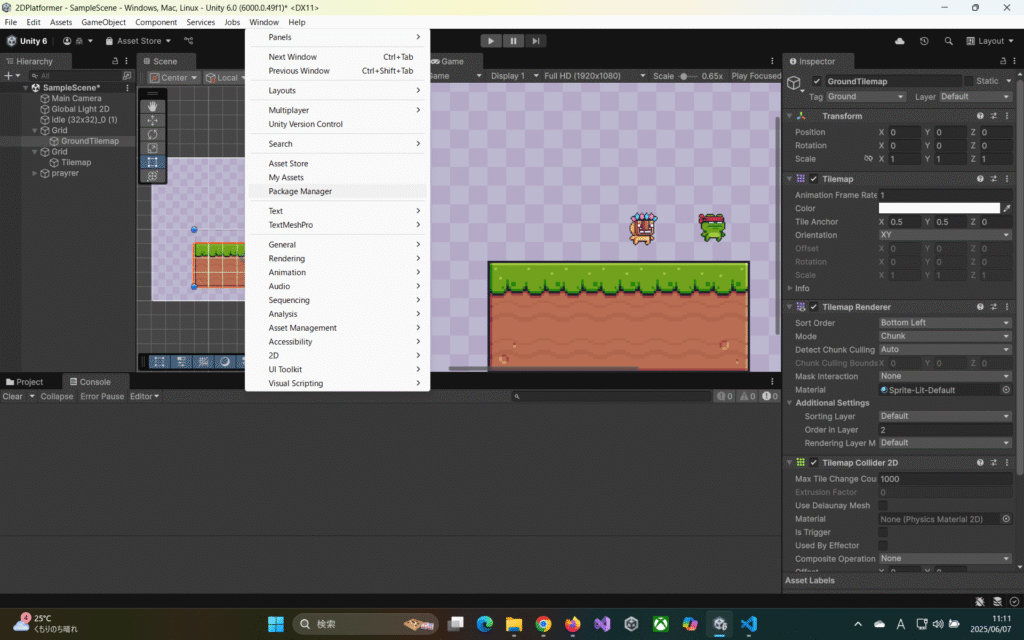Open the Asset Store toolbar button
This screenshot has width=1024, height=640.
click(x=138, y=40)
